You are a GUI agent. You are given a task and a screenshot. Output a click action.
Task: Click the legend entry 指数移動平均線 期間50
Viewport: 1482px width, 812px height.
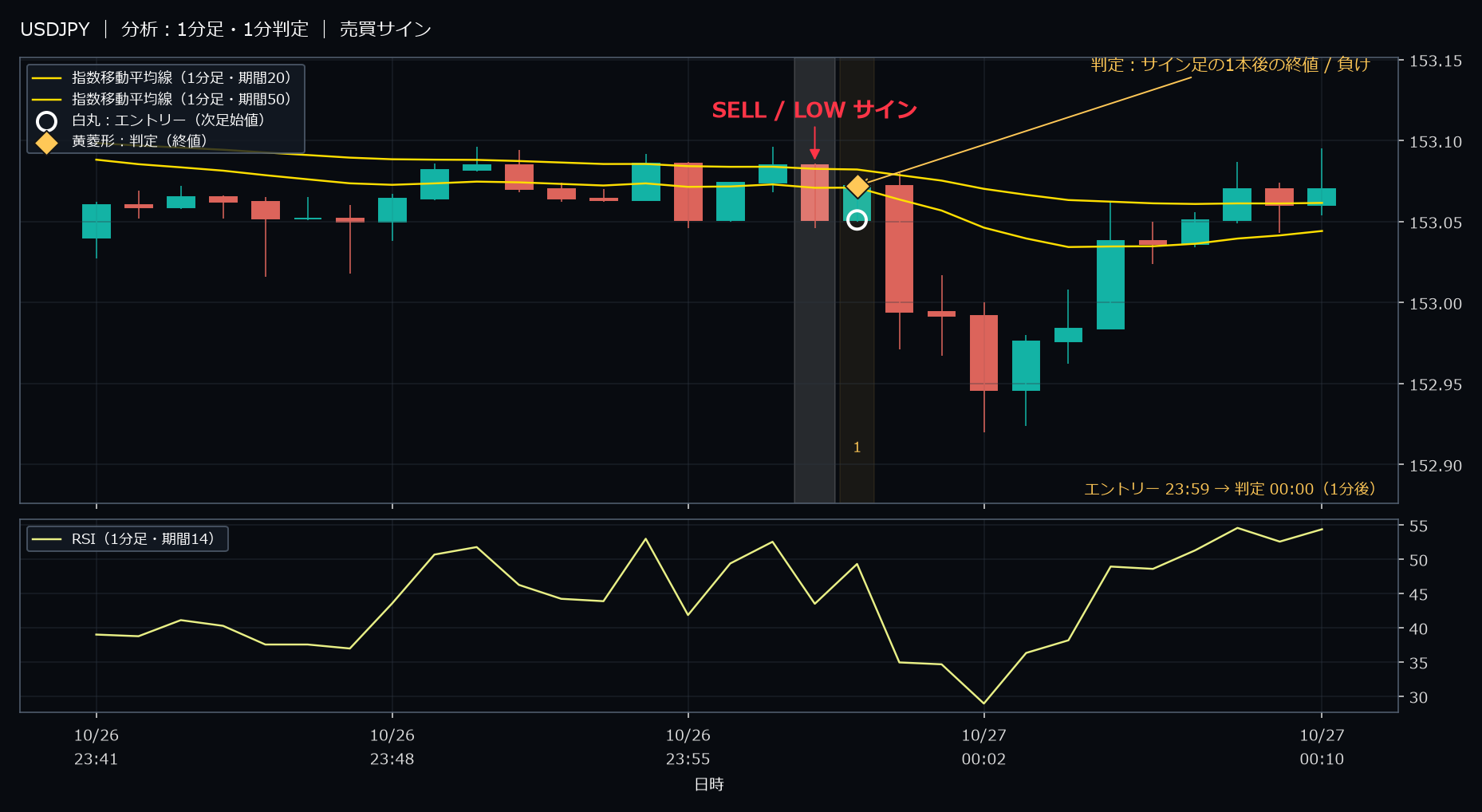(162, 99)
